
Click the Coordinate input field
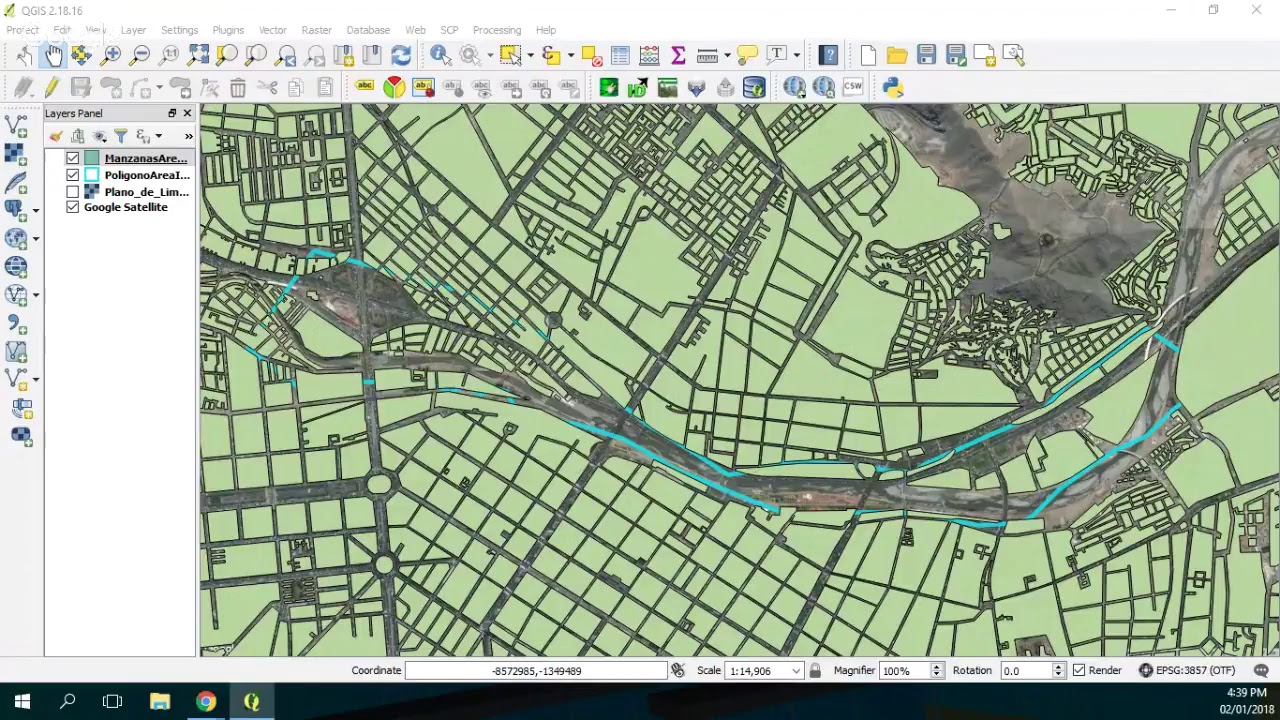point(536,671)
